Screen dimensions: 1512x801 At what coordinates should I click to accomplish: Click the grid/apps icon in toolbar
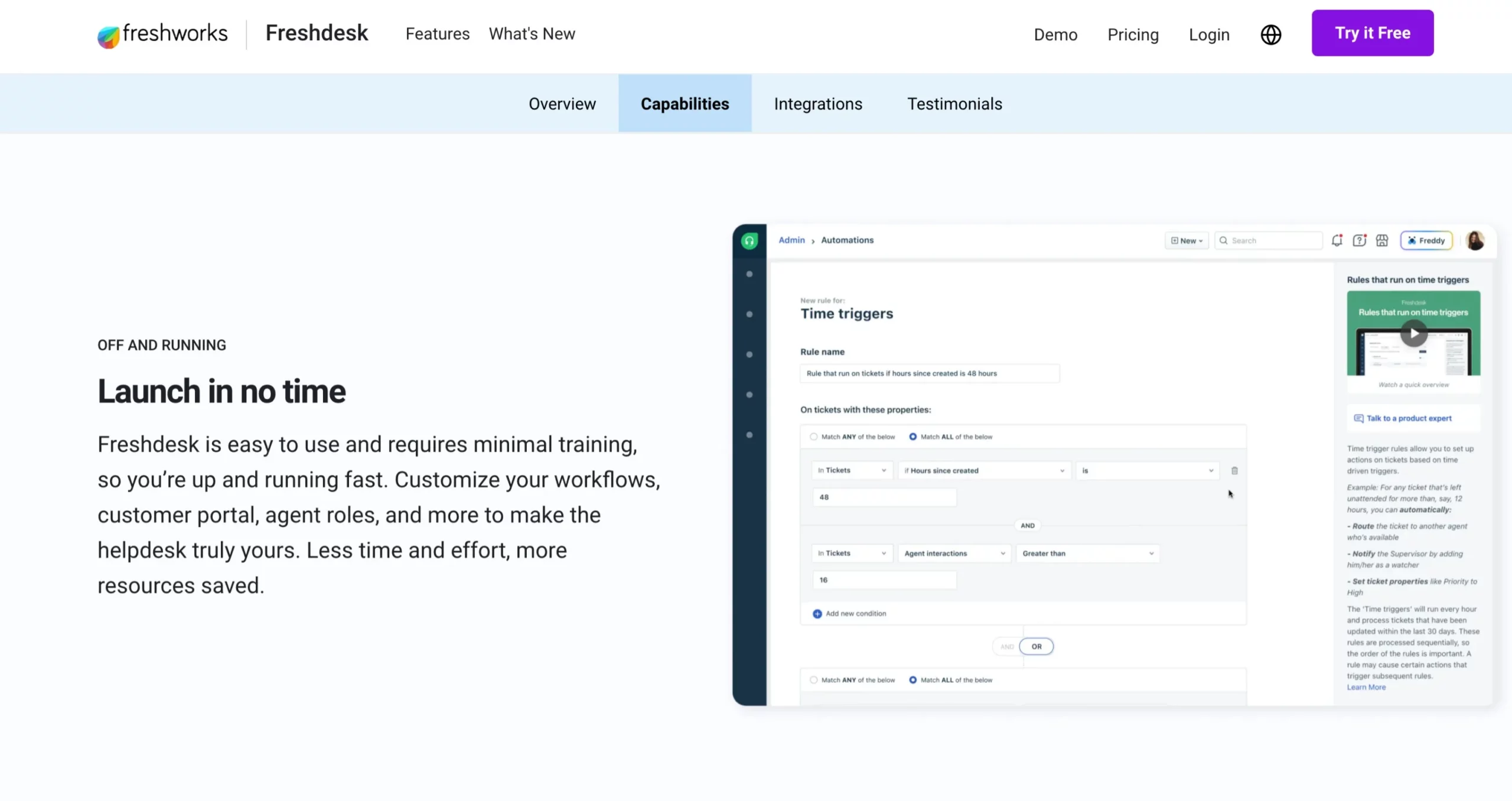click(x=1382, y=240)
